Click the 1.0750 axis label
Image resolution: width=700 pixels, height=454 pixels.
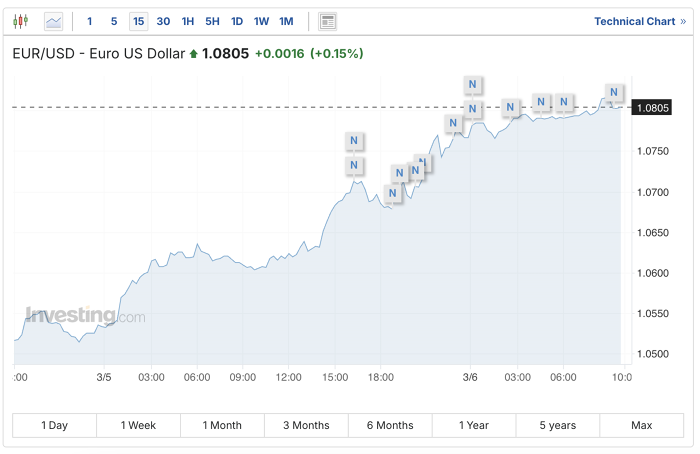653,151
